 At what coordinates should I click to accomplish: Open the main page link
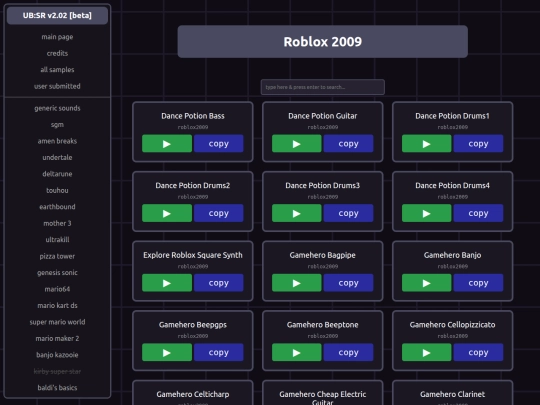(57, 37)
